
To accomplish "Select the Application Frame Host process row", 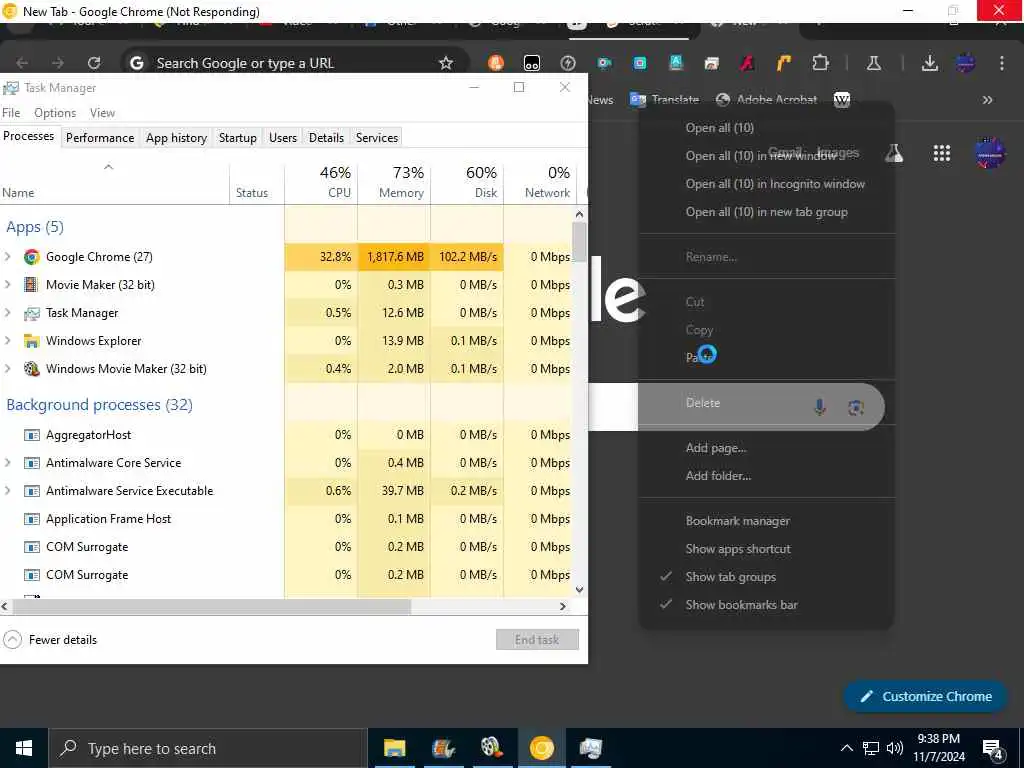I will pos(286,519).
